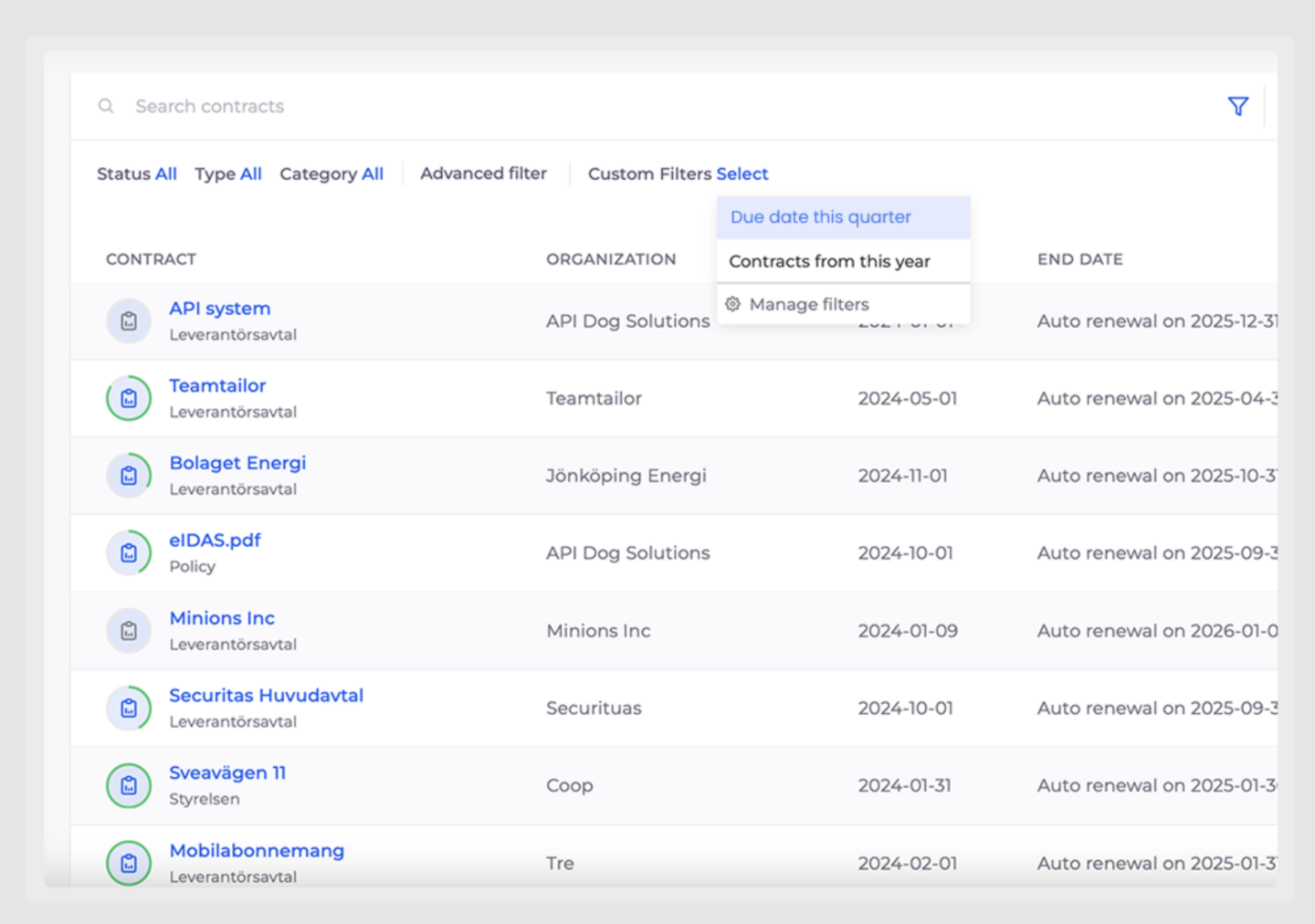Click the Tre organization cell
This screenshot has width=1315, height=924.
click(x=560, y=863)
